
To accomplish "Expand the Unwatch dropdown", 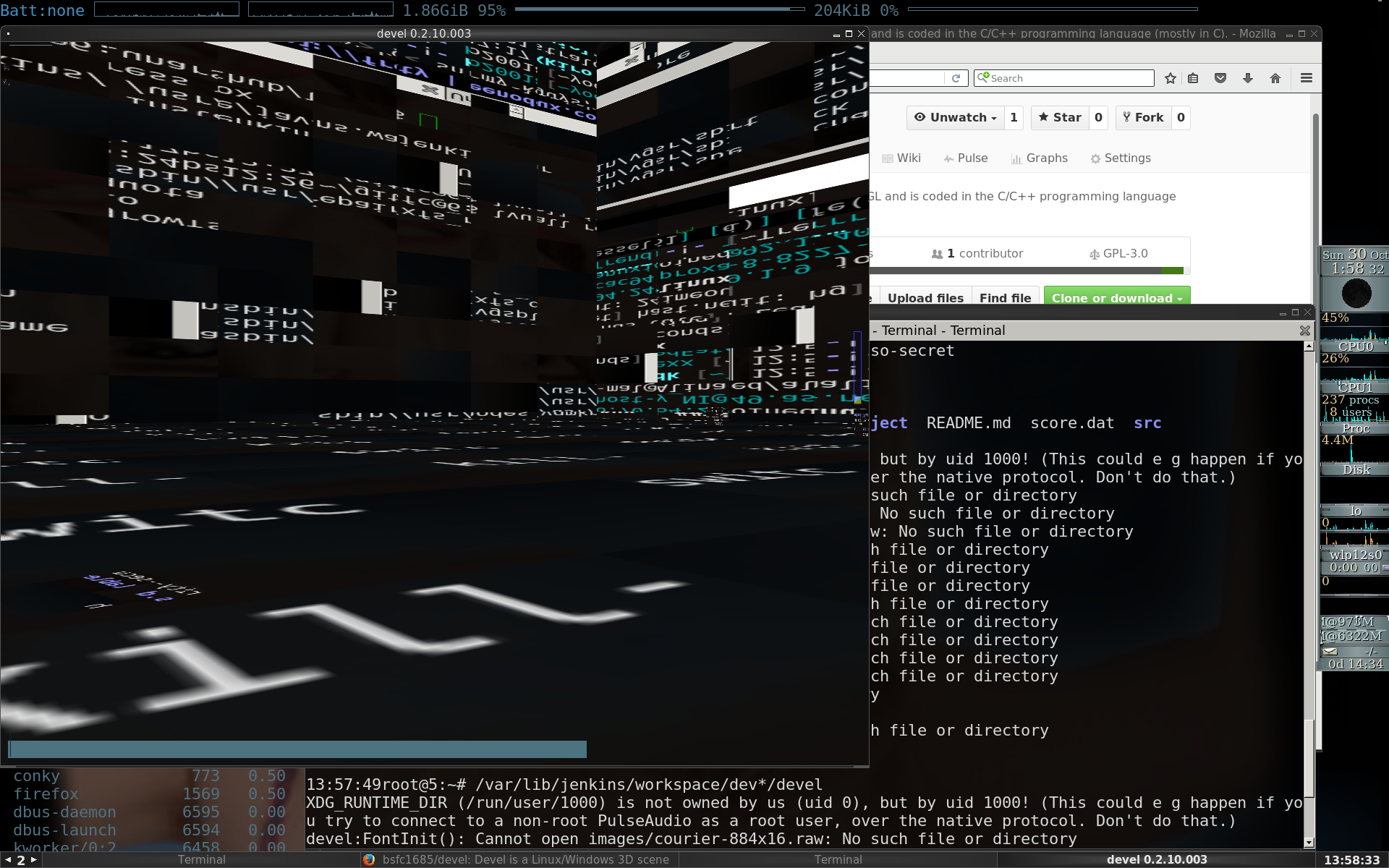I will click(x=955, y=117).
